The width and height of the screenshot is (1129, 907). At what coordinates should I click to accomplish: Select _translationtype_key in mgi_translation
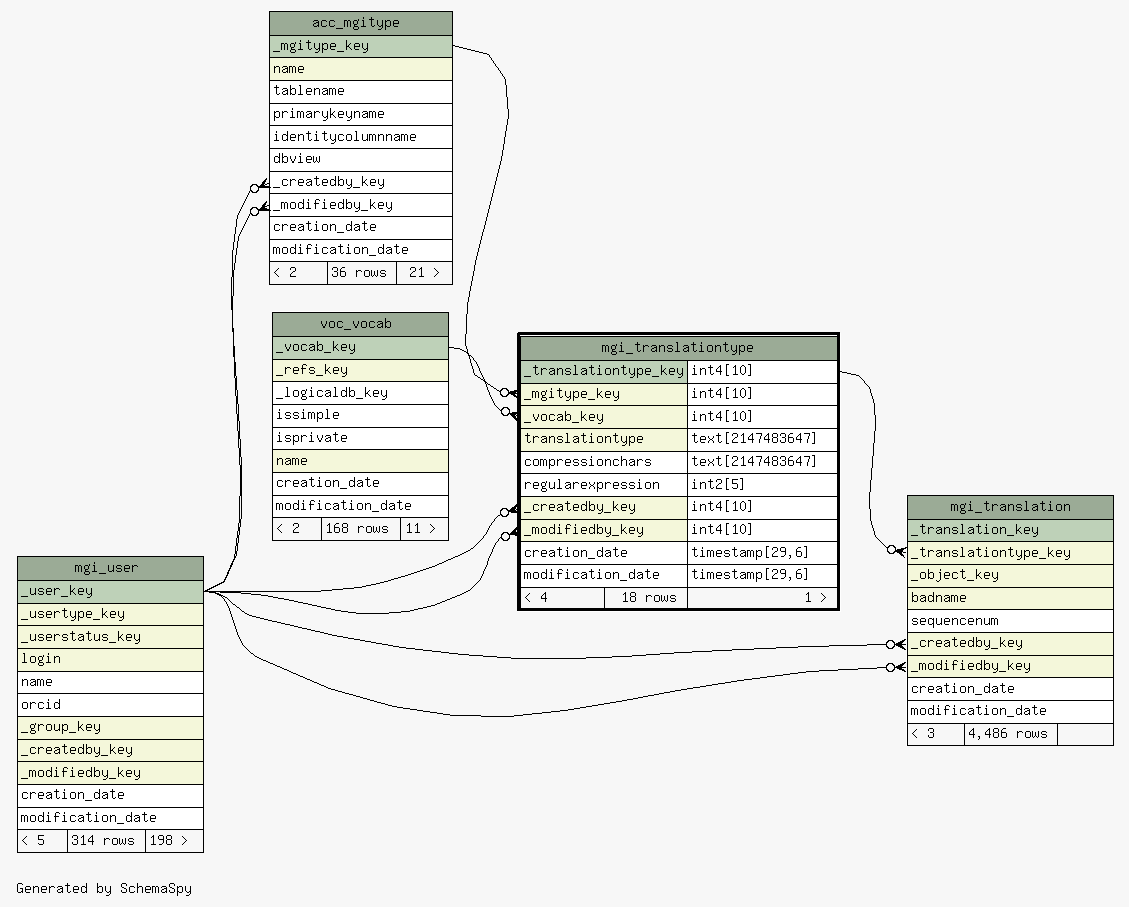[1010, 553]
